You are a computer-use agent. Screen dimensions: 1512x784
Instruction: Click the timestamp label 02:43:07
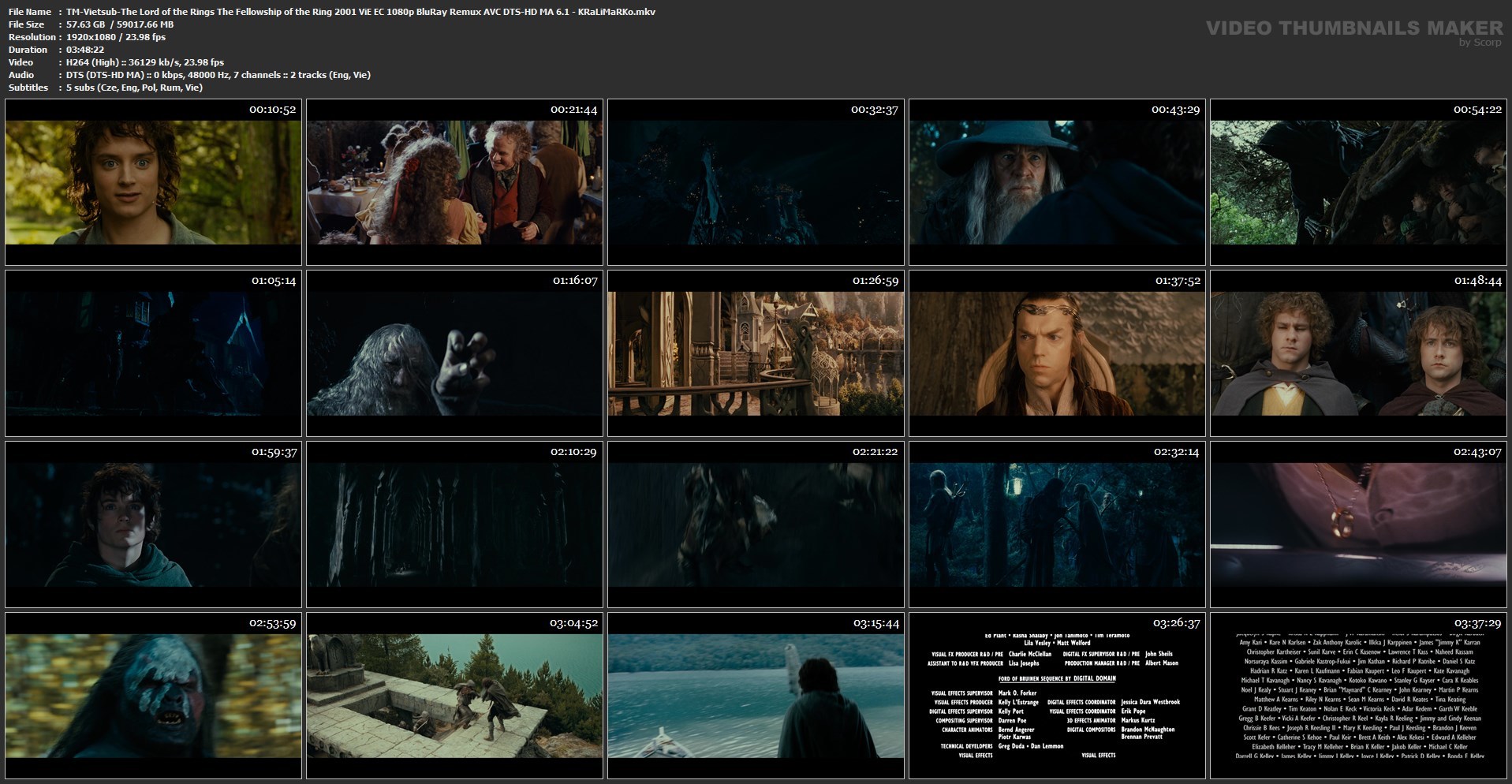pyautogui.click(x=1477, y=452)
